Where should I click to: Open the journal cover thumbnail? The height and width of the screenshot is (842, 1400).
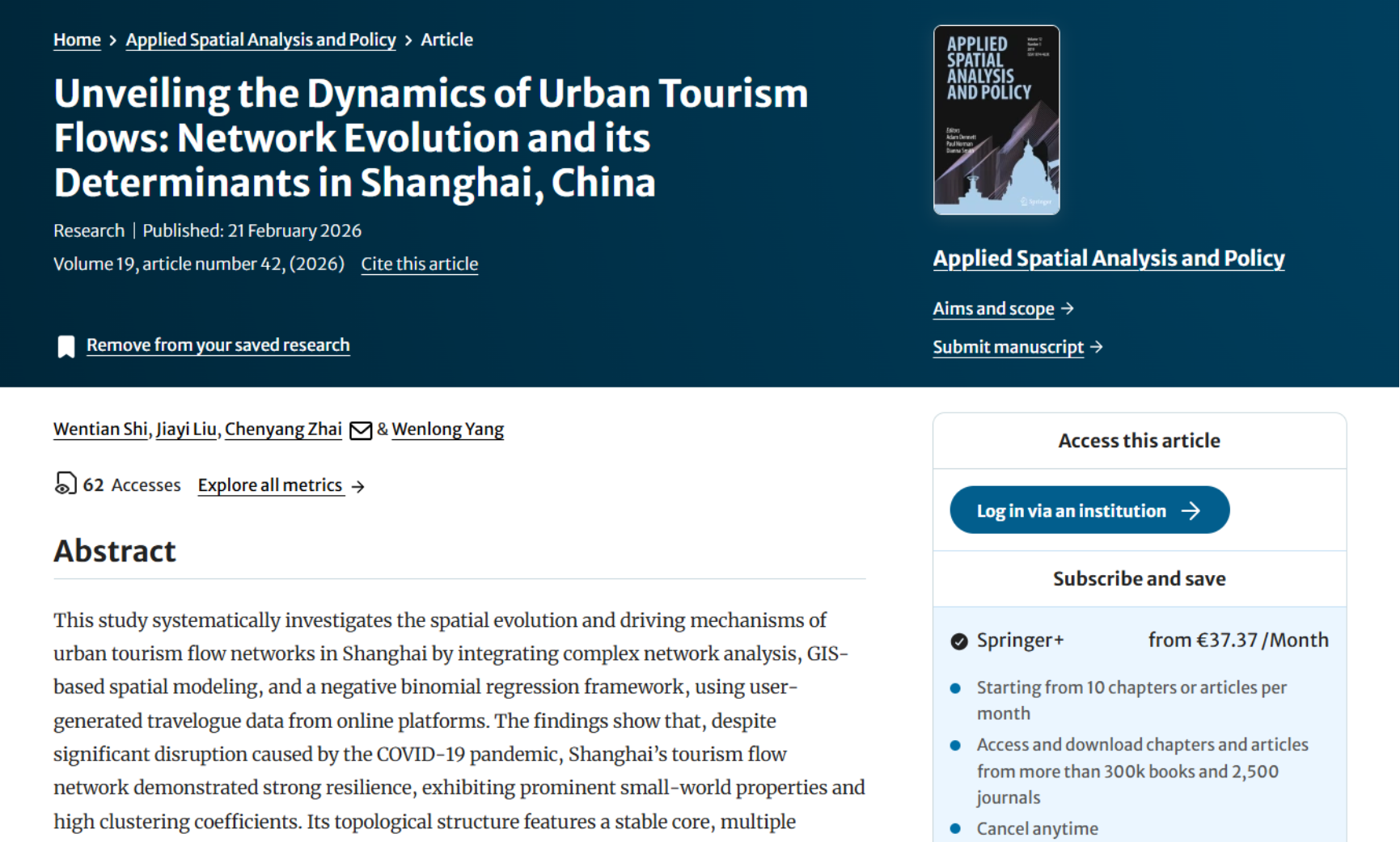(996, 120)
